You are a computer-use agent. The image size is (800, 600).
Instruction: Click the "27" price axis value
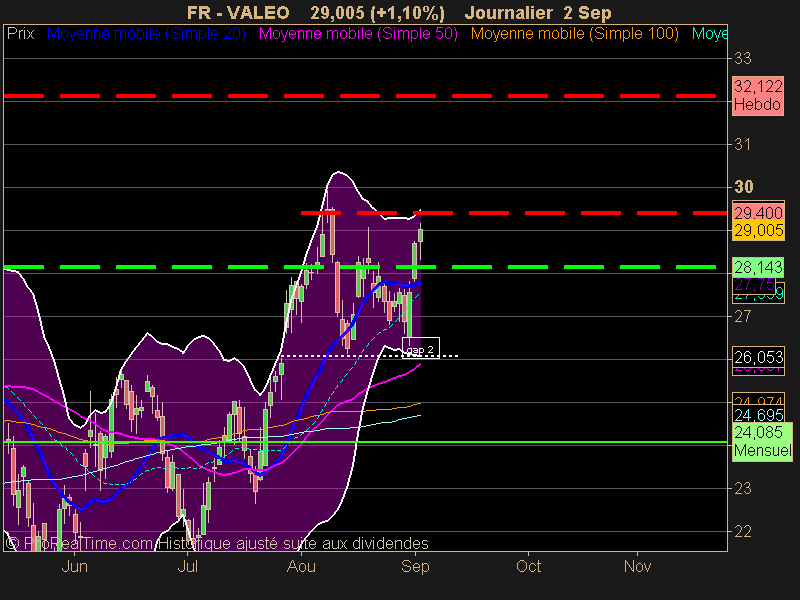tap(743, 317)
